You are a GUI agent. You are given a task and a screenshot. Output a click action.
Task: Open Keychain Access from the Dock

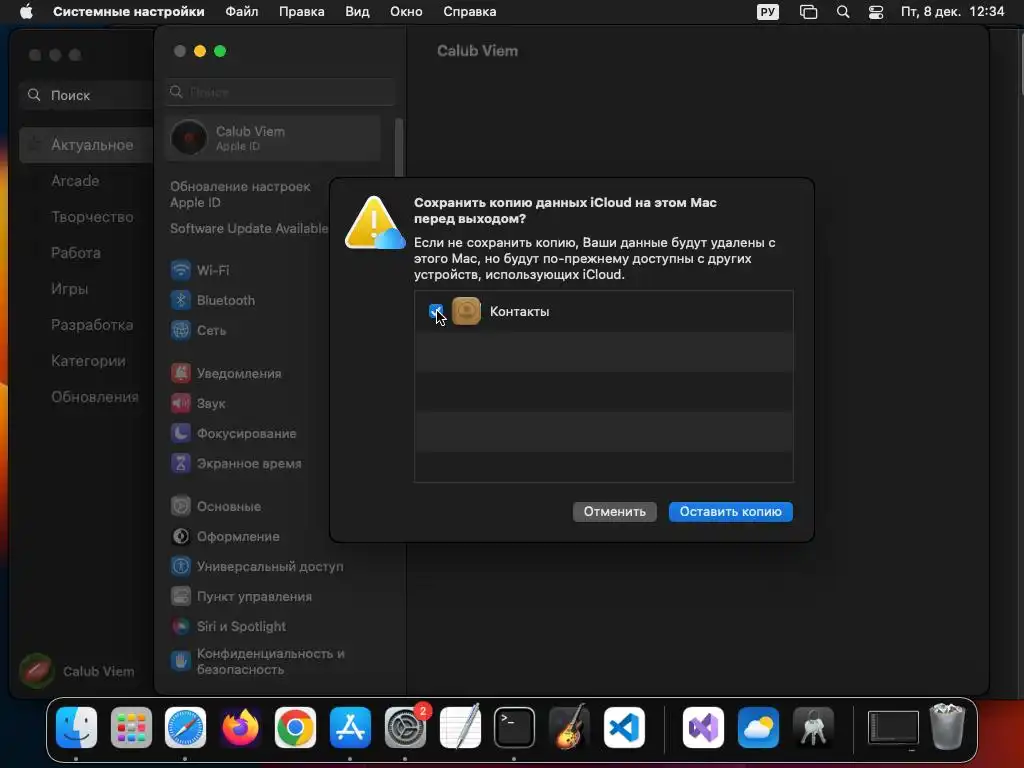point(813,727)
